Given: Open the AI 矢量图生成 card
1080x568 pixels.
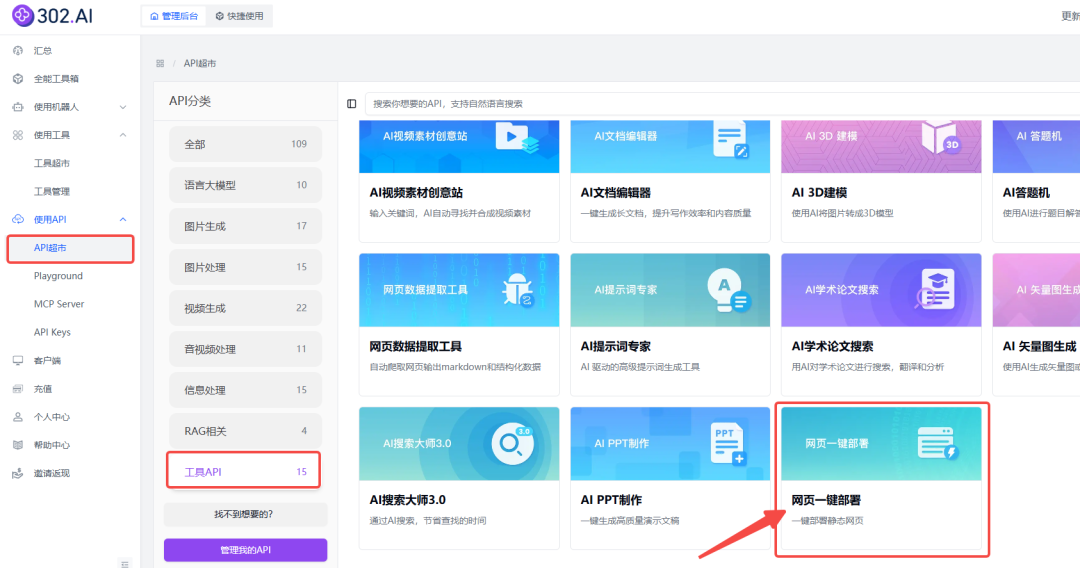Looking at the screenshot, I should 1036,324.
